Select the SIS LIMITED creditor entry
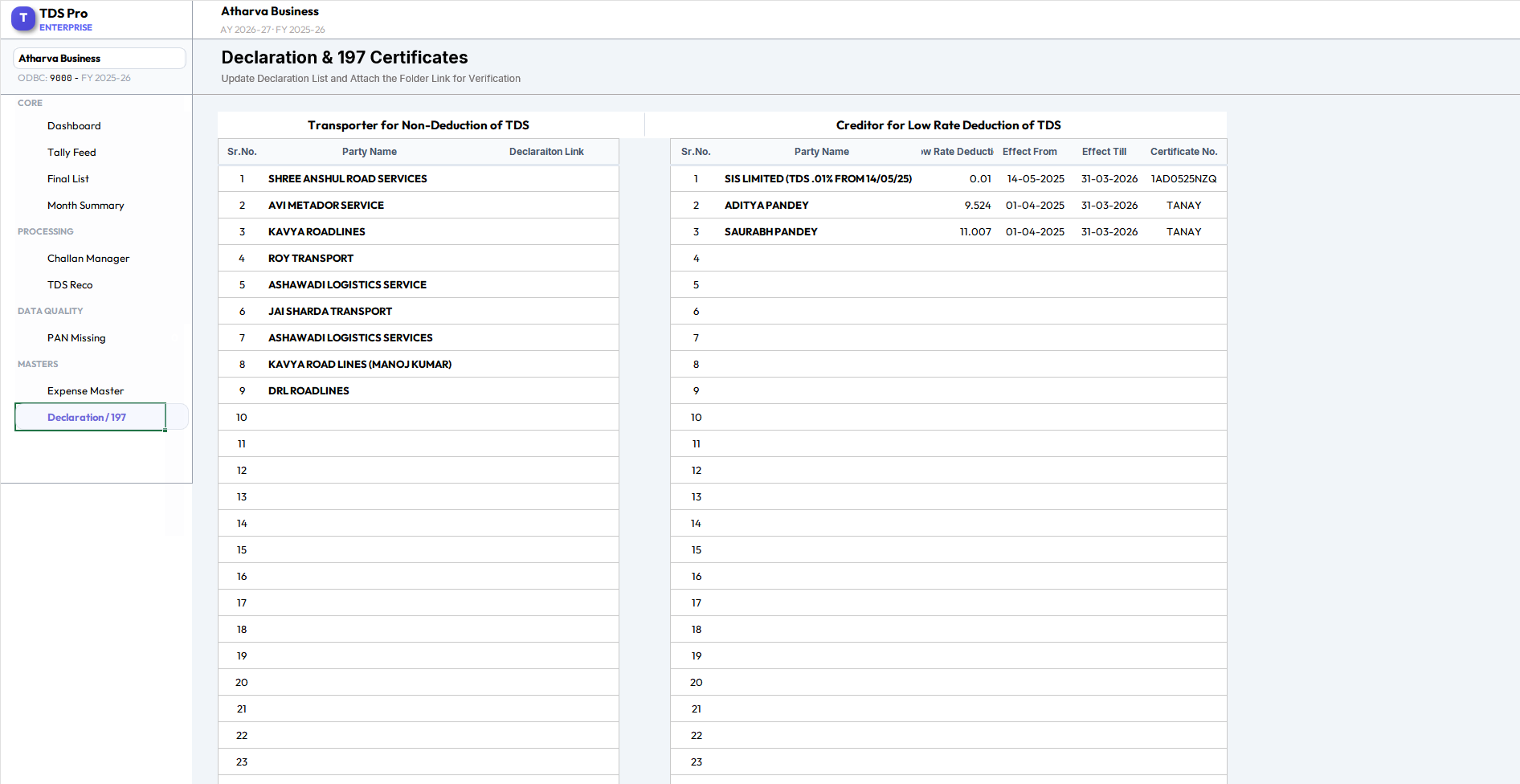1520x784 pixels. coord(819,178)
